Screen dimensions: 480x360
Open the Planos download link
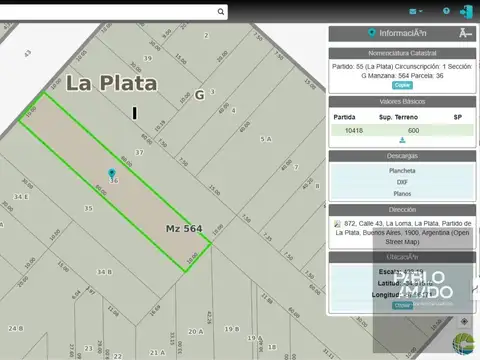coord(402,194)
